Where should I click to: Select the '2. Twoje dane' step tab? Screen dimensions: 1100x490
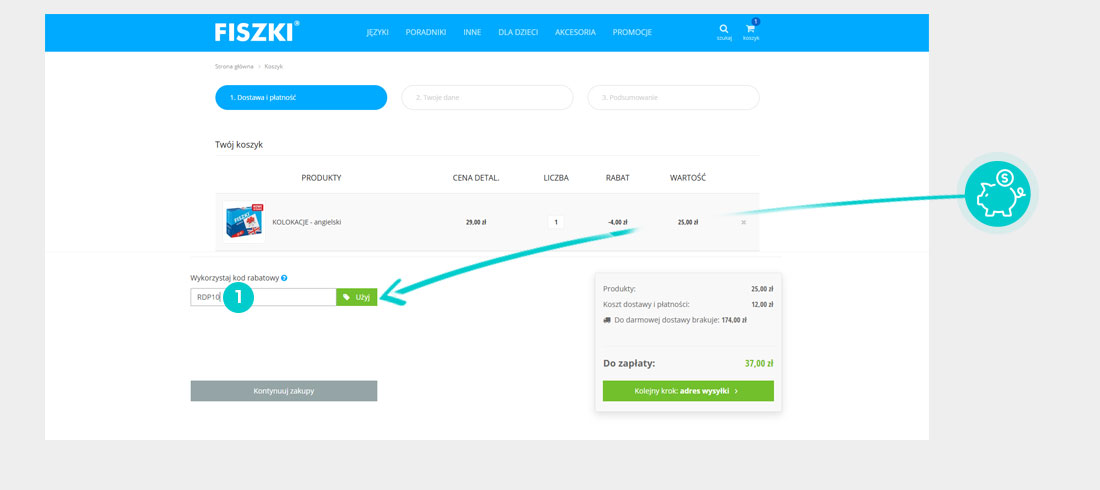487,97
